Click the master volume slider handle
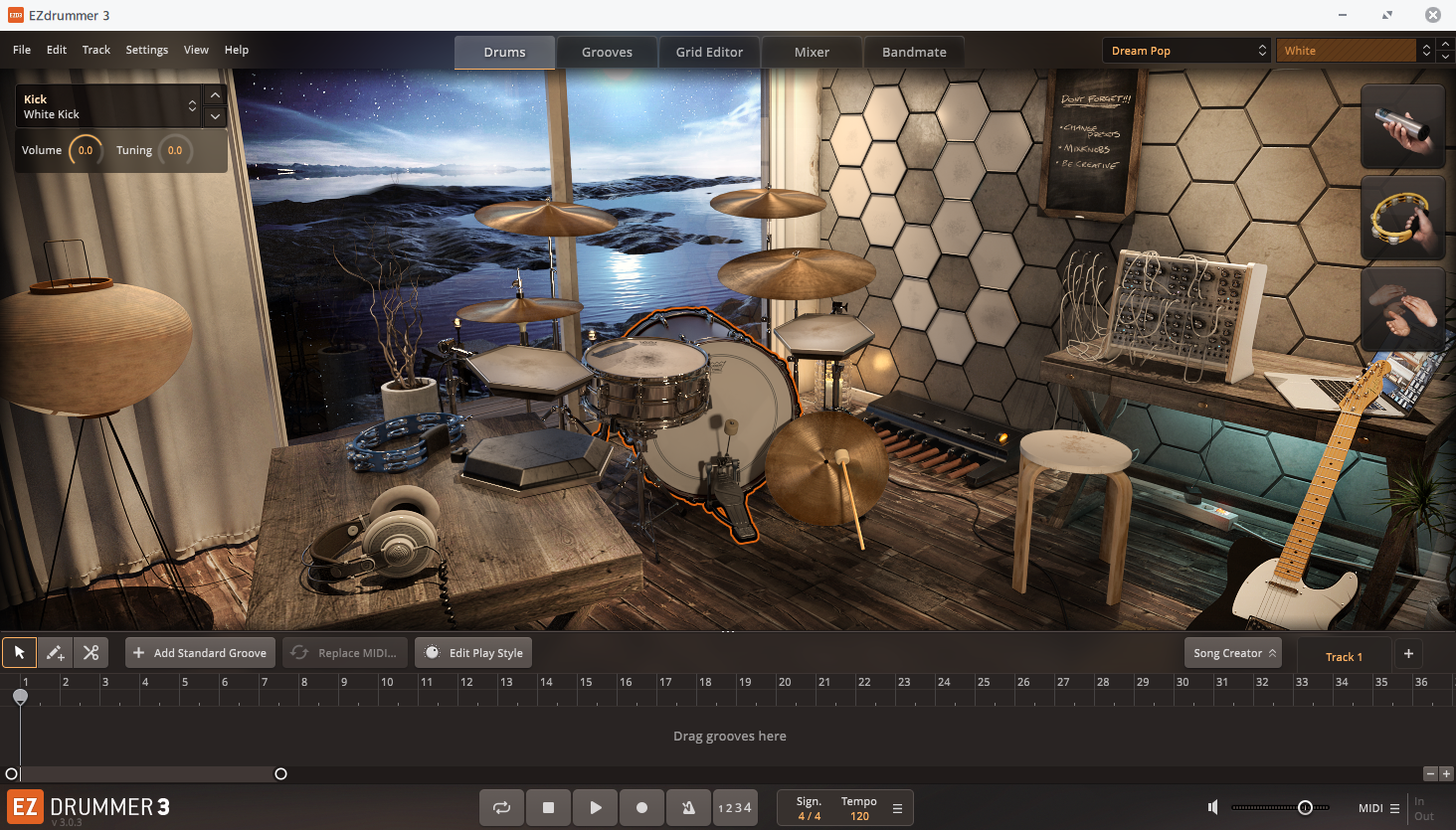The width and height of the screenshot is (1456, 830). pos(1305,807)
